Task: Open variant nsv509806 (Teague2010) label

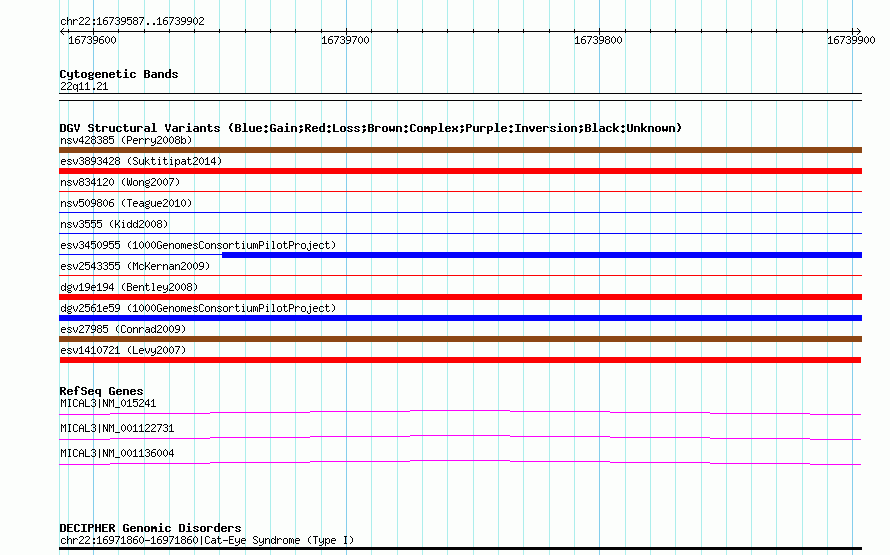Action: coord(126,203)
